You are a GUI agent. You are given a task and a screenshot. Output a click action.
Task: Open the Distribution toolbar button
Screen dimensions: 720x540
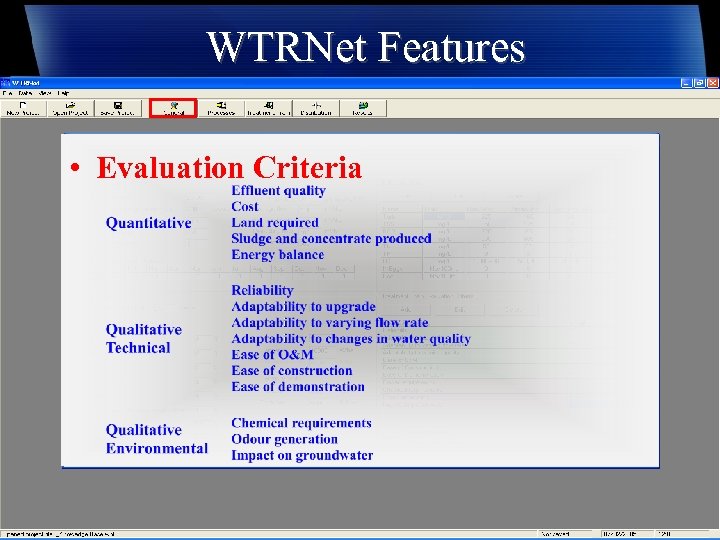316,109
